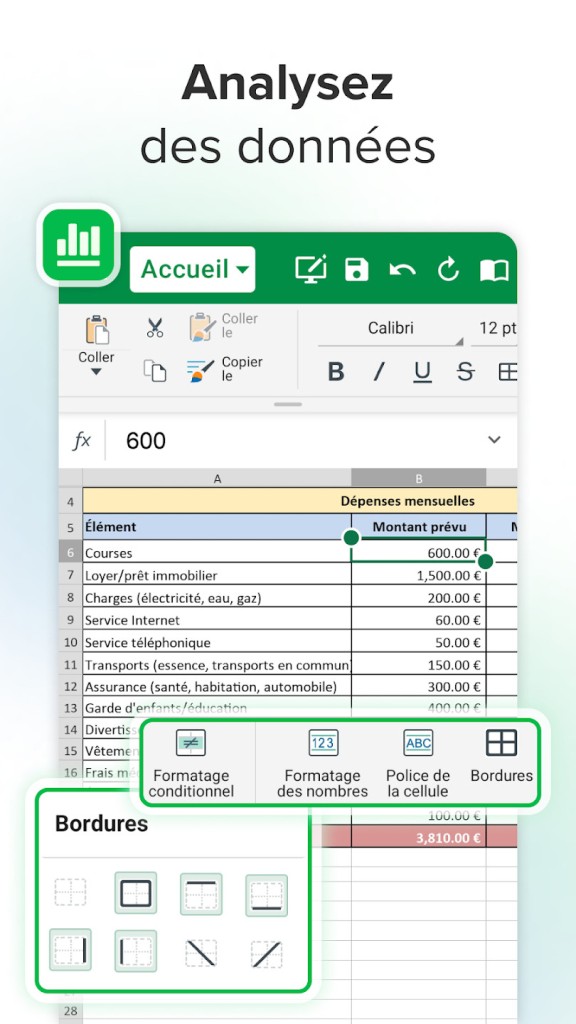Viewport: 576px width, 1024px height.
Task: Select the Copier le format painter
Action: (224, 369)
